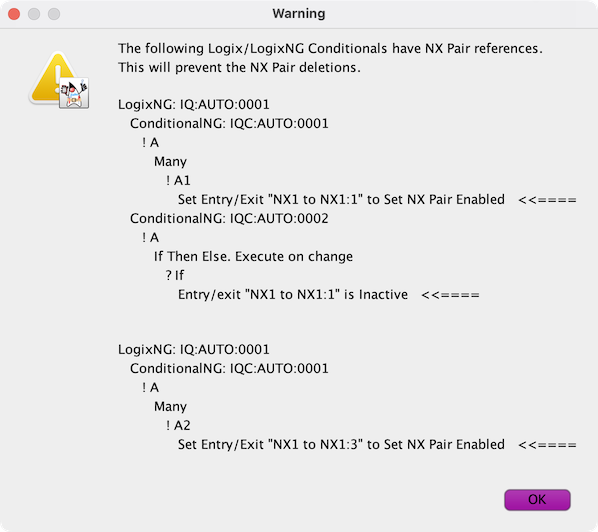Select 'If Then Else. Execute on change'

pos(253,257)
